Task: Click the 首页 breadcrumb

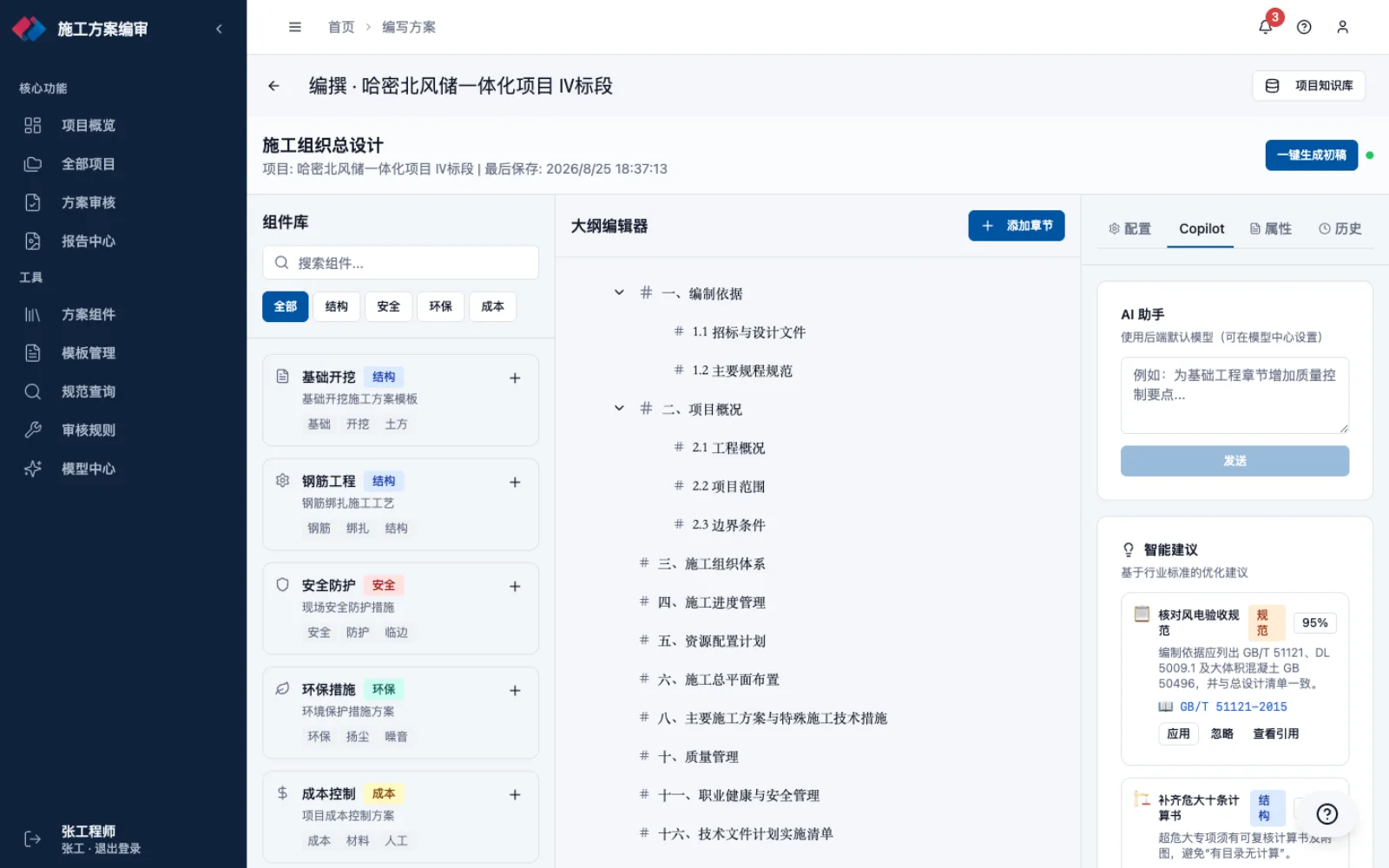Action: tap(341, 27)
